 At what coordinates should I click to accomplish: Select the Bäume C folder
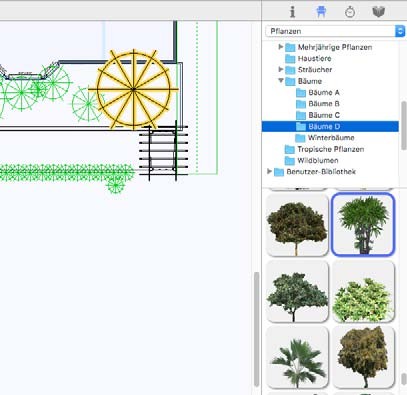point(317,115)
